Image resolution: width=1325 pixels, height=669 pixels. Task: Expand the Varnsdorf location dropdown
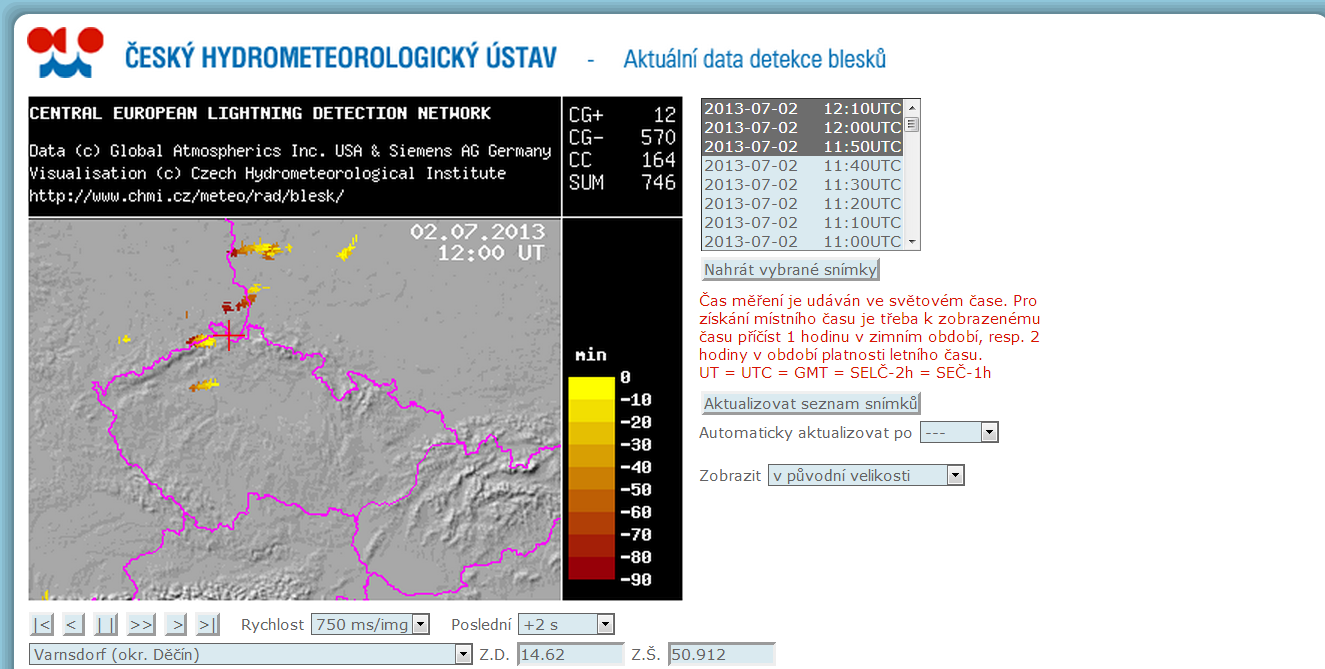point(463,655)
